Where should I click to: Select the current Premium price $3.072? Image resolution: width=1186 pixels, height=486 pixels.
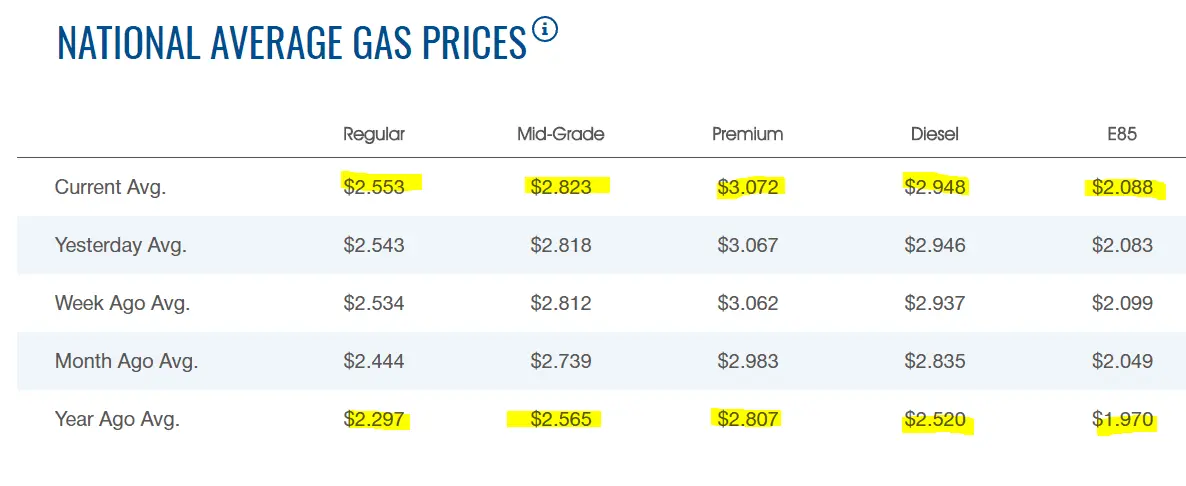click(748, 187)
